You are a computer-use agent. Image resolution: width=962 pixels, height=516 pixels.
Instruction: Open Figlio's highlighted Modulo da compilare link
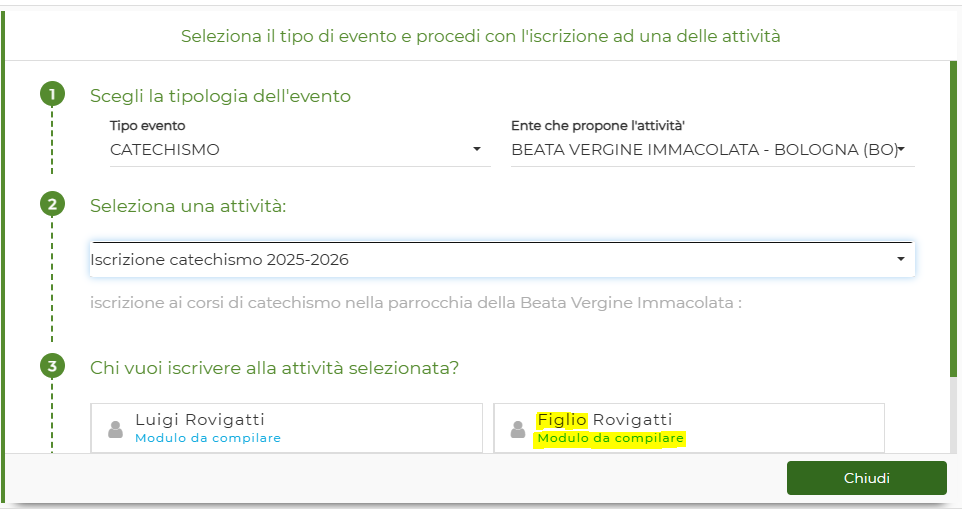coord(610,438)
